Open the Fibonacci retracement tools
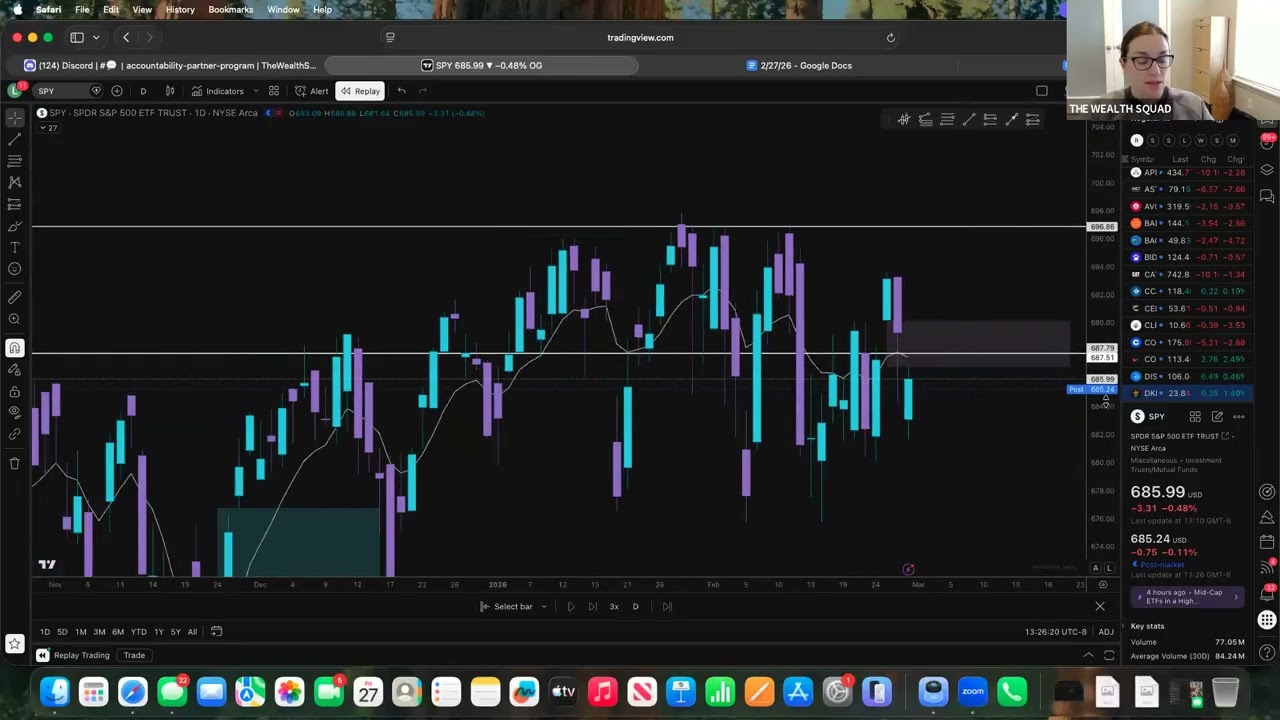1280x720 pixels. (x=15, y=161)
